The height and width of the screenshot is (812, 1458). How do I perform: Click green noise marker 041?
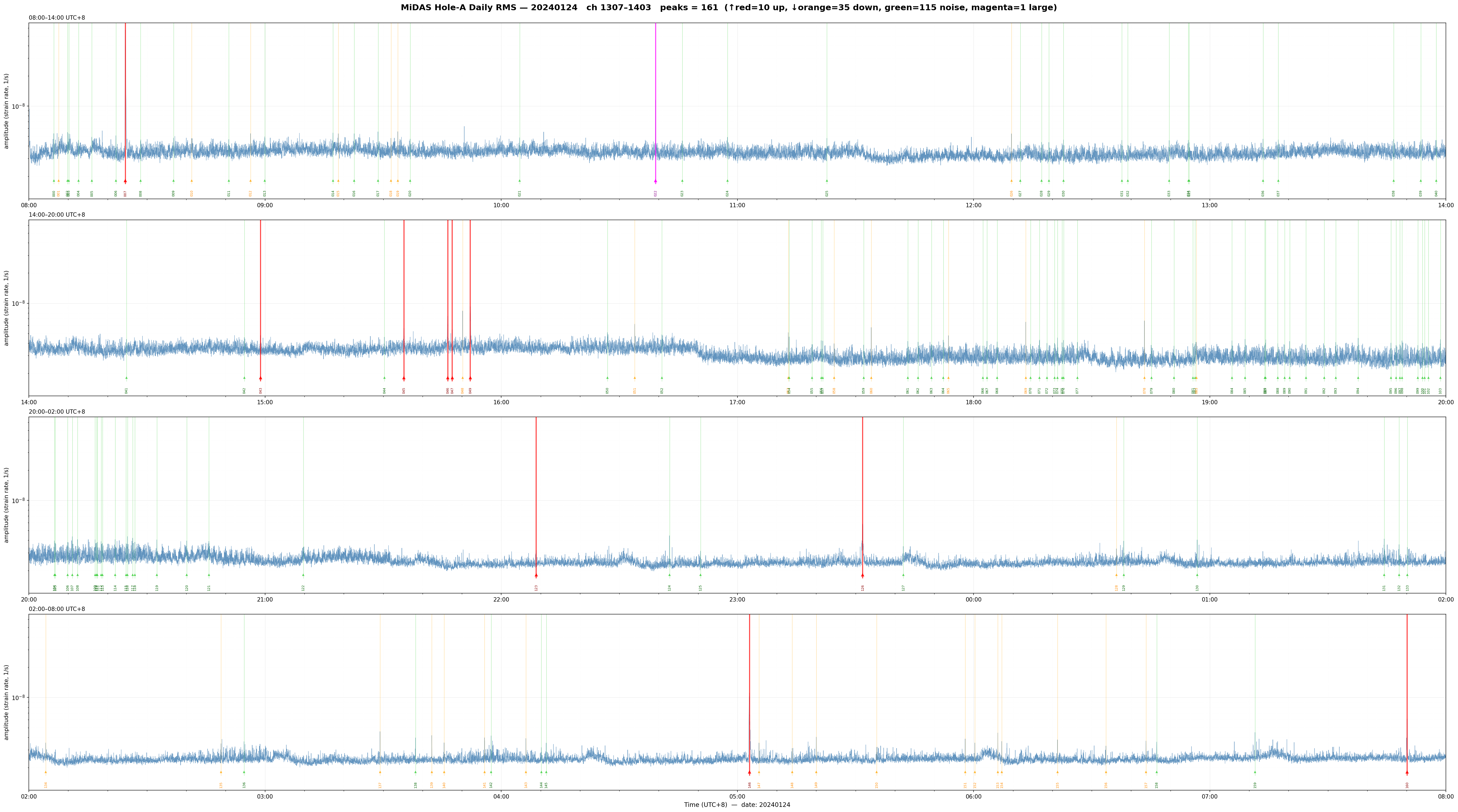click(126, 378)
